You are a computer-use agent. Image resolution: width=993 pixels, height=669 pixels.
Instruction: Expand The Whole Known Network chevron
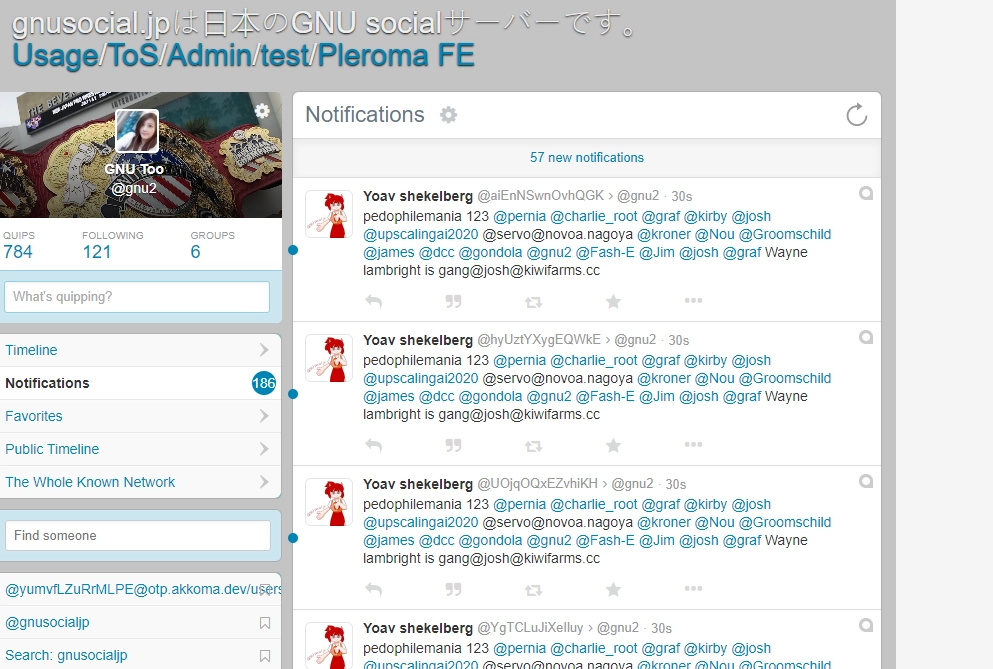[x=264, y=482]
